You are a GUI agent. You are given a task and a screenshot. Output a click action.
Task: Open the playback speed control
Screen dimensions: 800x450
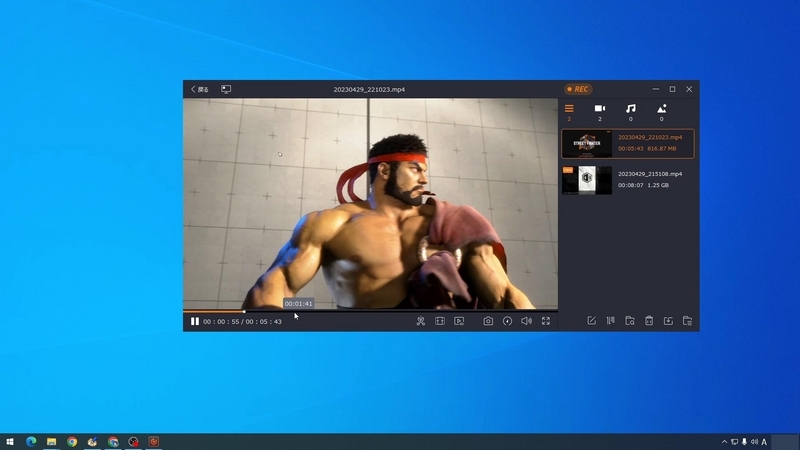pos(507,321)
